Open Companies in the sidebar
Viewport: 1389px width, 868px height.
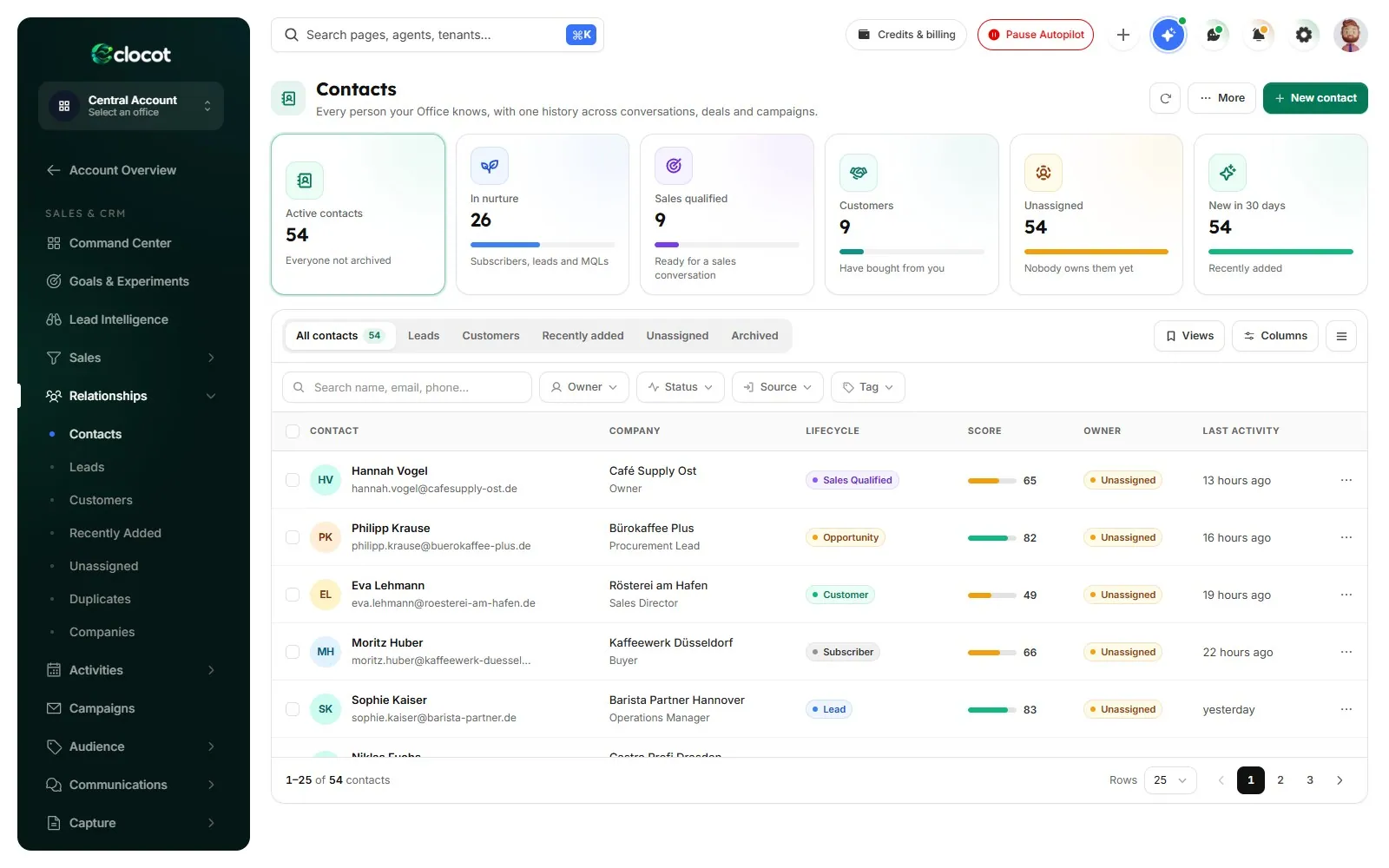pyautogui.click(x=102, y=632)
